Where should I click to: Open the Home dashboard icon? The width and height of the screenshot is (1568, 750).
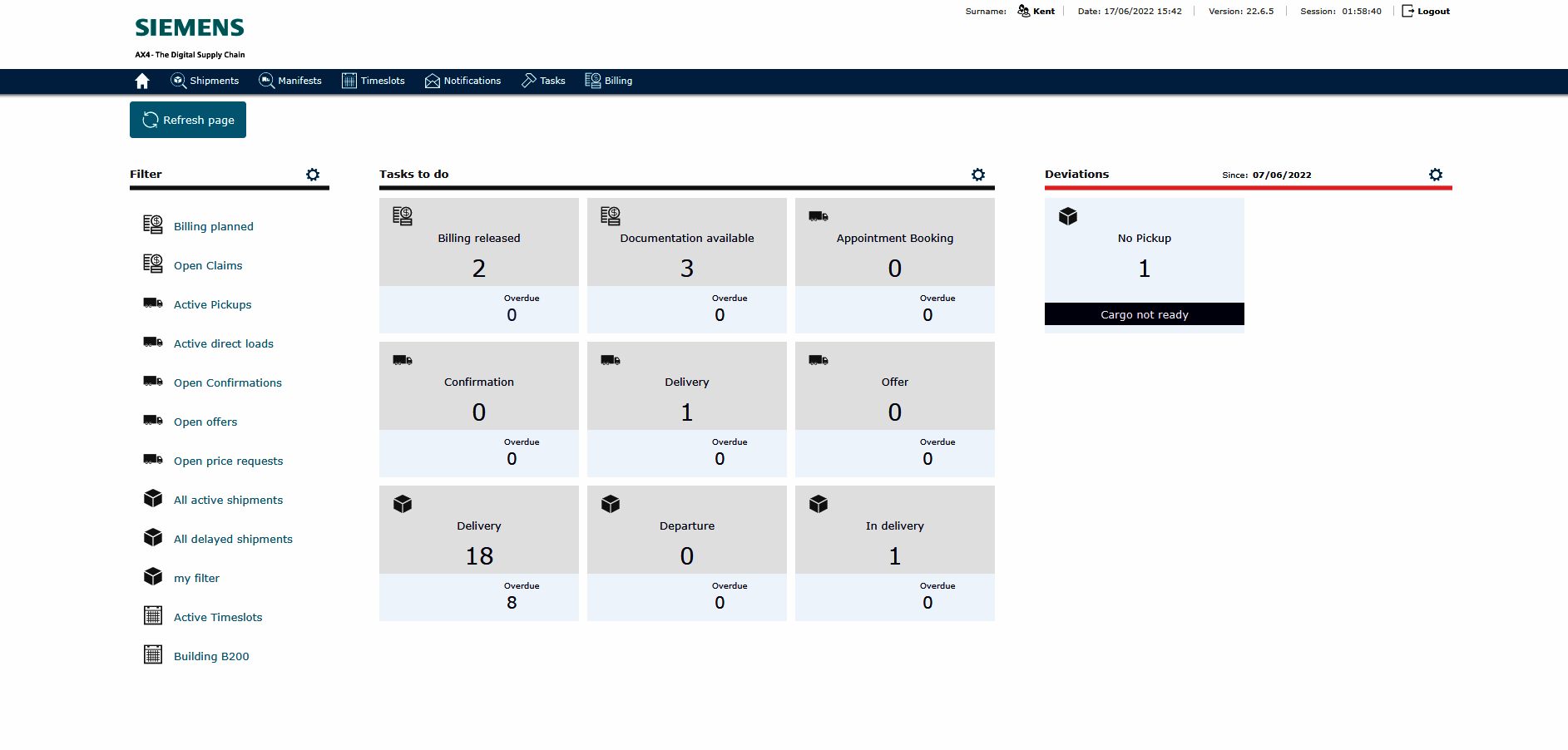click(141, 81)
